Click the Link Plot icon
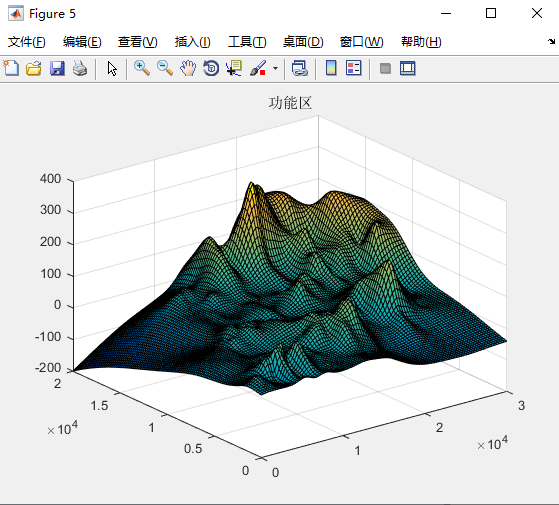This screenshot has height=505, width=559. point(299,68)
